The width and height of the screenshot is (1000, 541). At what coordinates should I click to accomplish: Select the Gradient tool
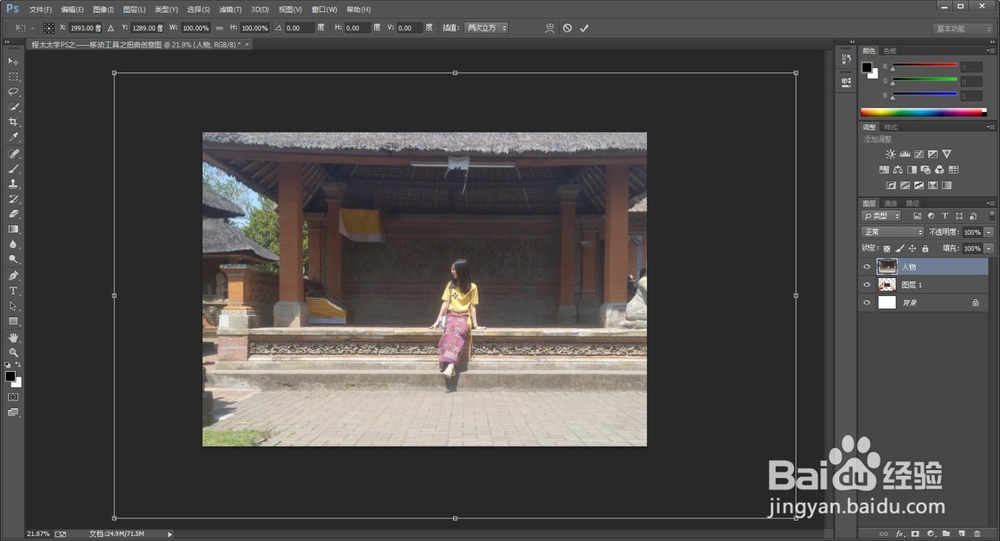[x=13, y=229]
